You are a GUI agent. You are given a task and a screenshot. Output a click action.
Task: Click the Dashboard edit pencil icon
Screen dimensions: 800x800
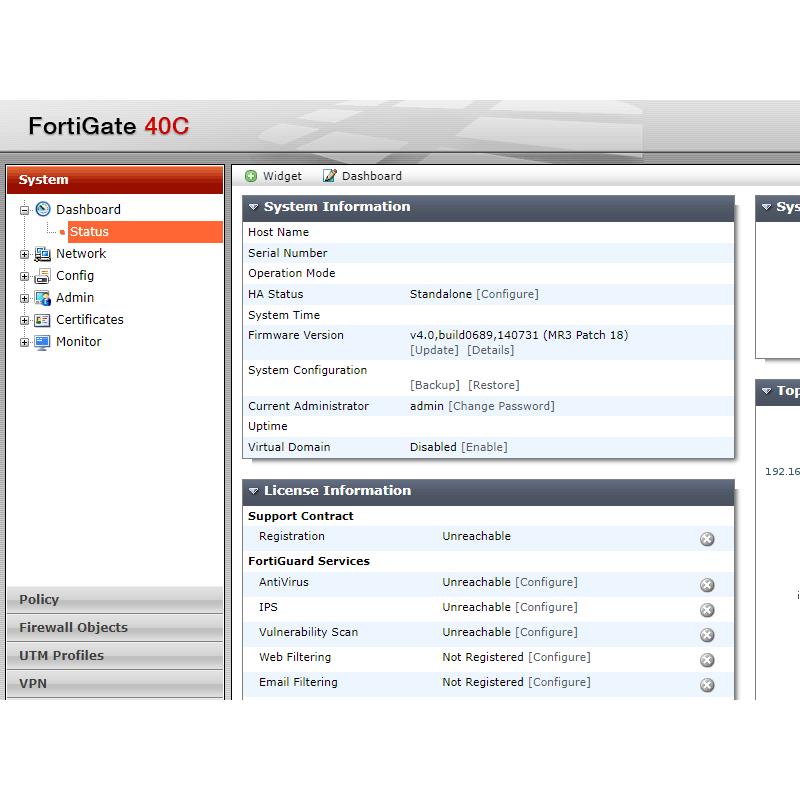tap(328, 176)
